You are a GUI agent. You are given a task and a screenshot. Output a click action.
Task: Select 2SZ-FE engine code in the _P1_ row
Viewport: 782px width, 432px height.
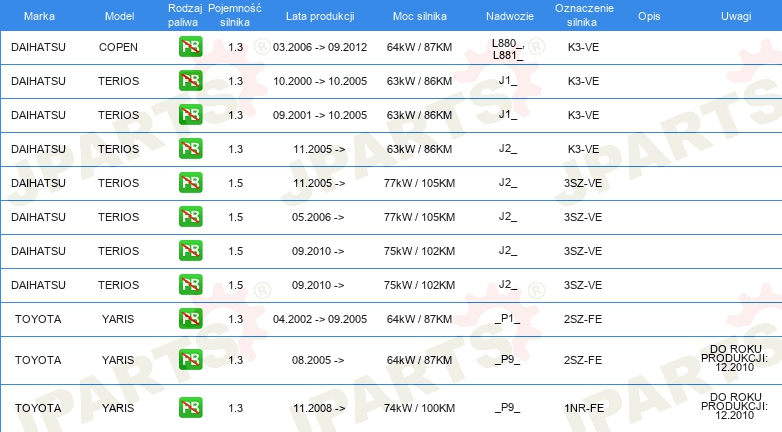pyautogui.click(x=583, y=319)
